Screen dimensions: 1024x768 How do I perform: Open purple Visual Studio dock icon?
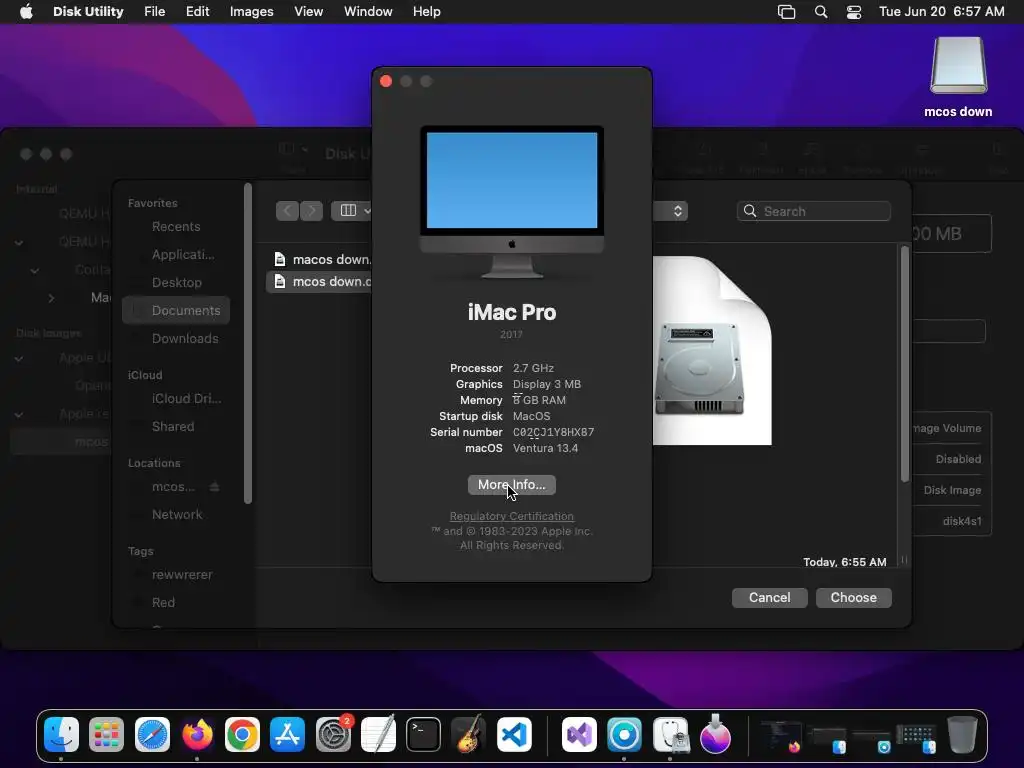click(579, 735)
